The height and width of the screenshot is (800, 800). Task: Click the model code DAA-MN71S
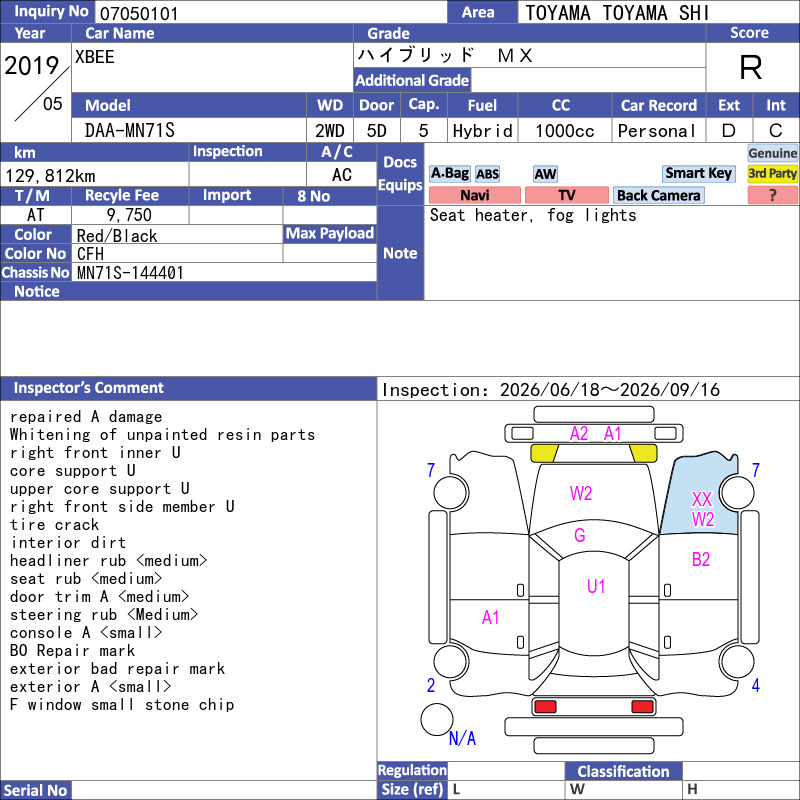point(130,131)
